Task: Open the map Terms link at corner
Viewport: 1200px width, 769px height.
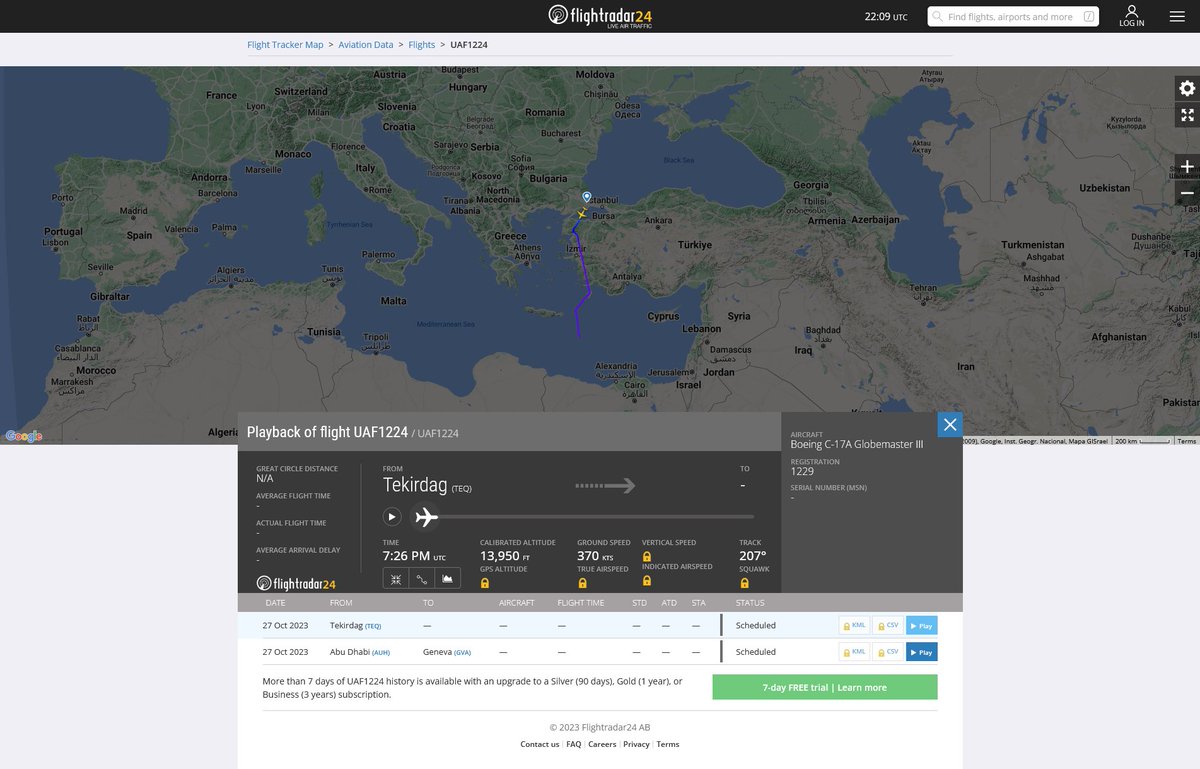Action: tap(1186, 441)
